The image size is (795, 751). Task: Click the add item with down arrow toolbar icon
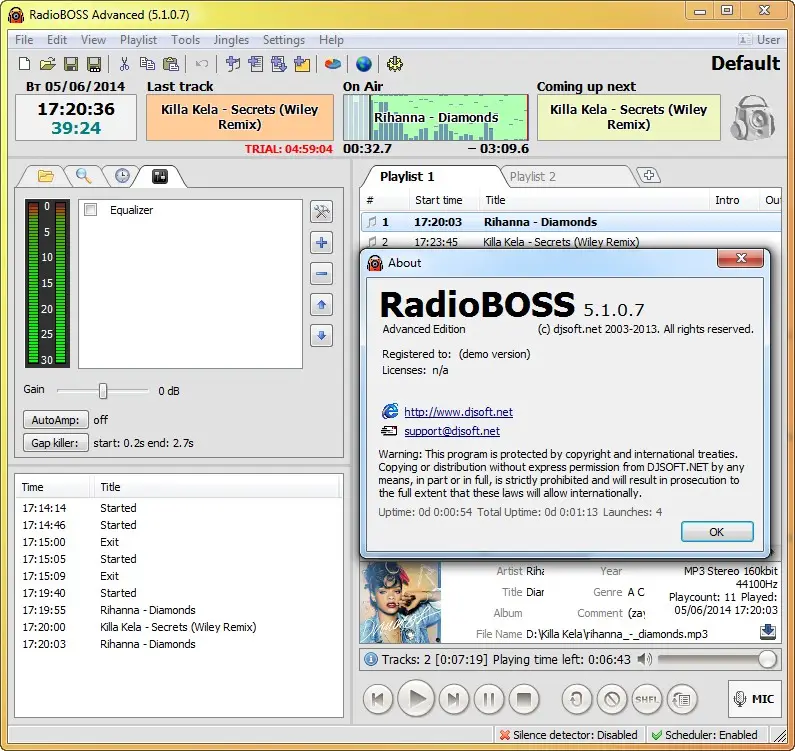(x=278, y=64)
